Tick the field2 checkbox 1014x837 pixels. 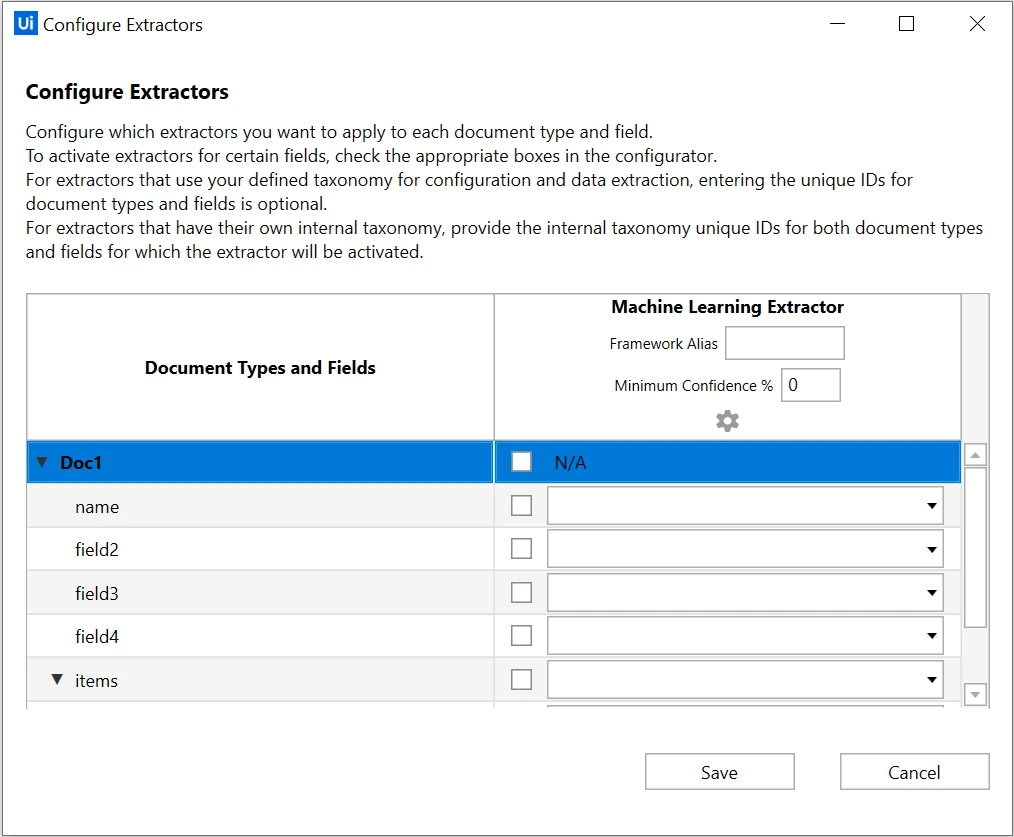tap(521, 549)
